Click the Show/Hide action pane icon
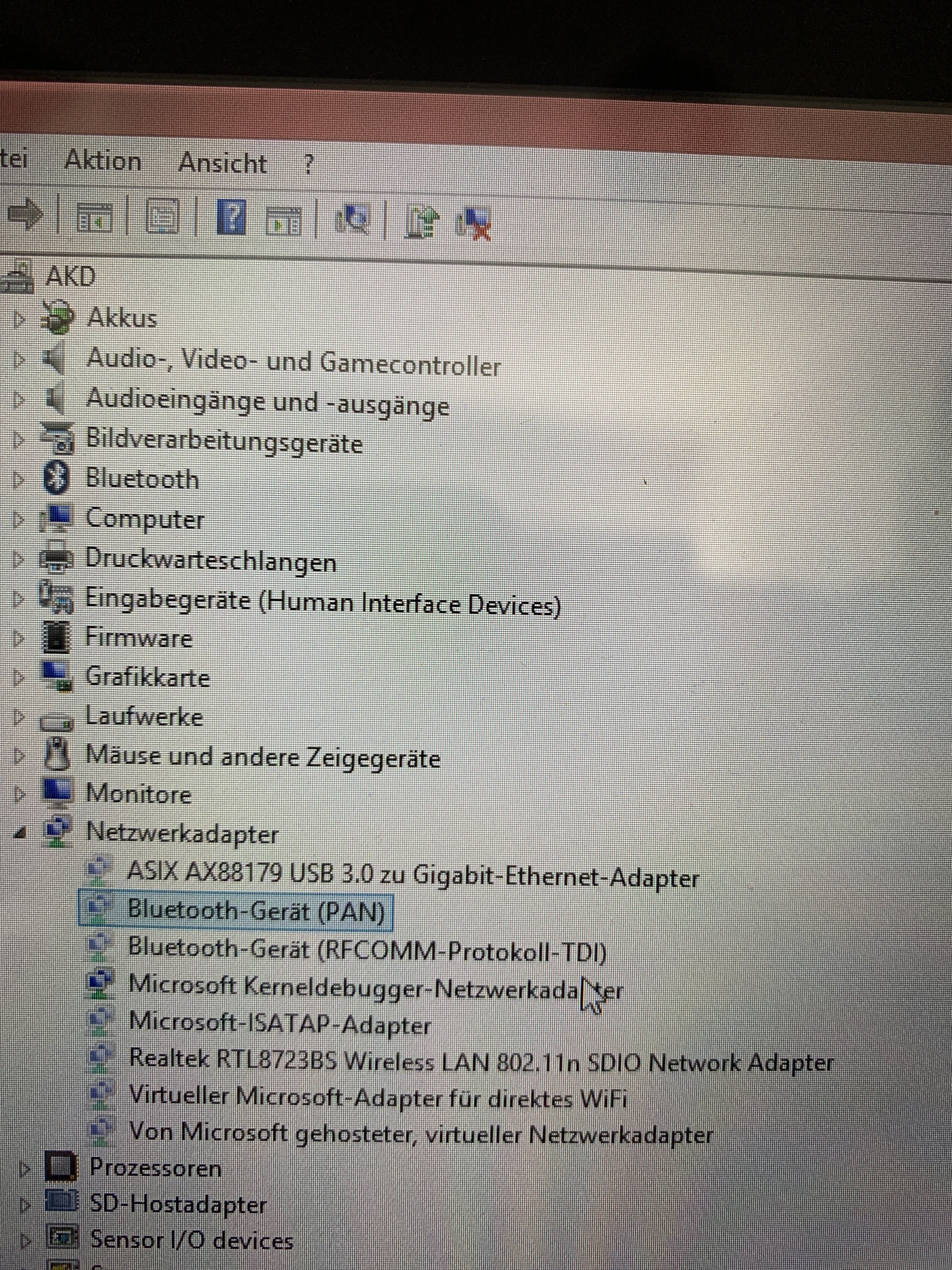 (283, 221)
